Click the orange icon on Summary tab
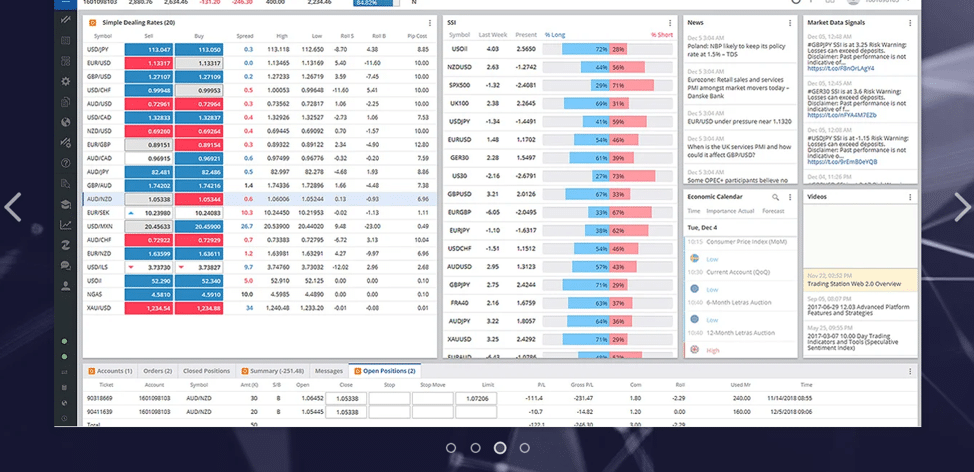 click(245, 371)
